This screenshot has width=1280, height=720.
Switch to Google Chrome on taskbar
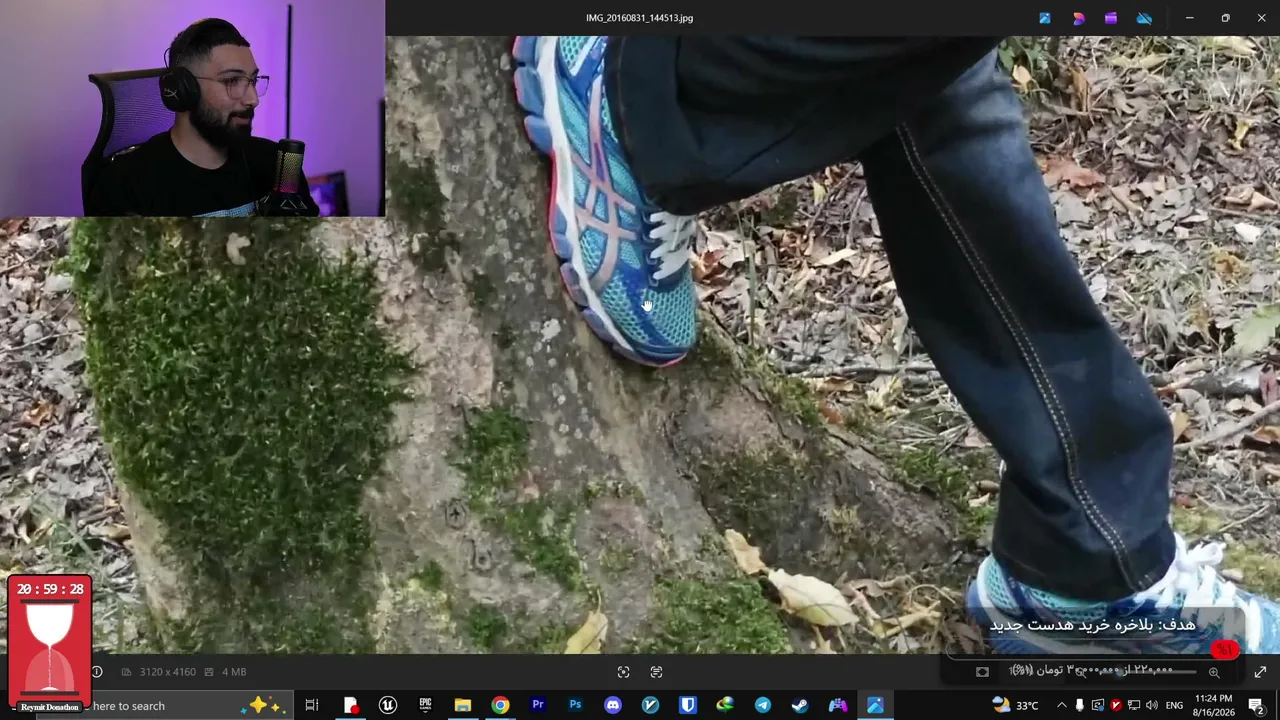500,706
